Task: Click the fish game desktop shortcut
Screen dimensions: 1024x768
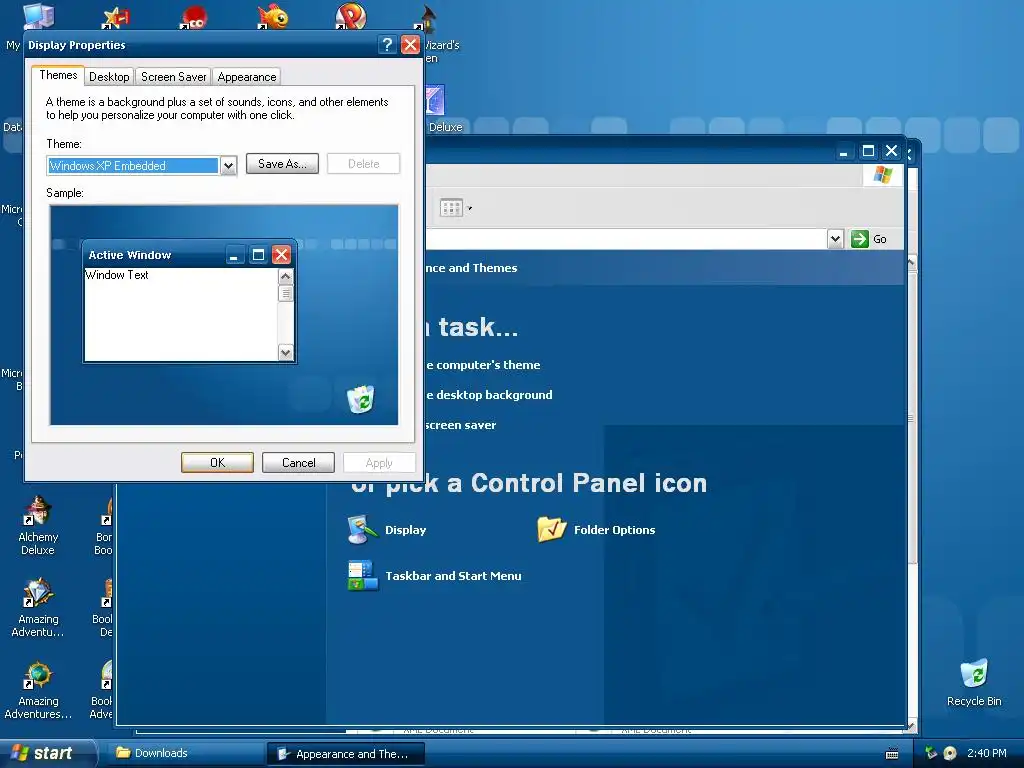Action: point(273,16)
